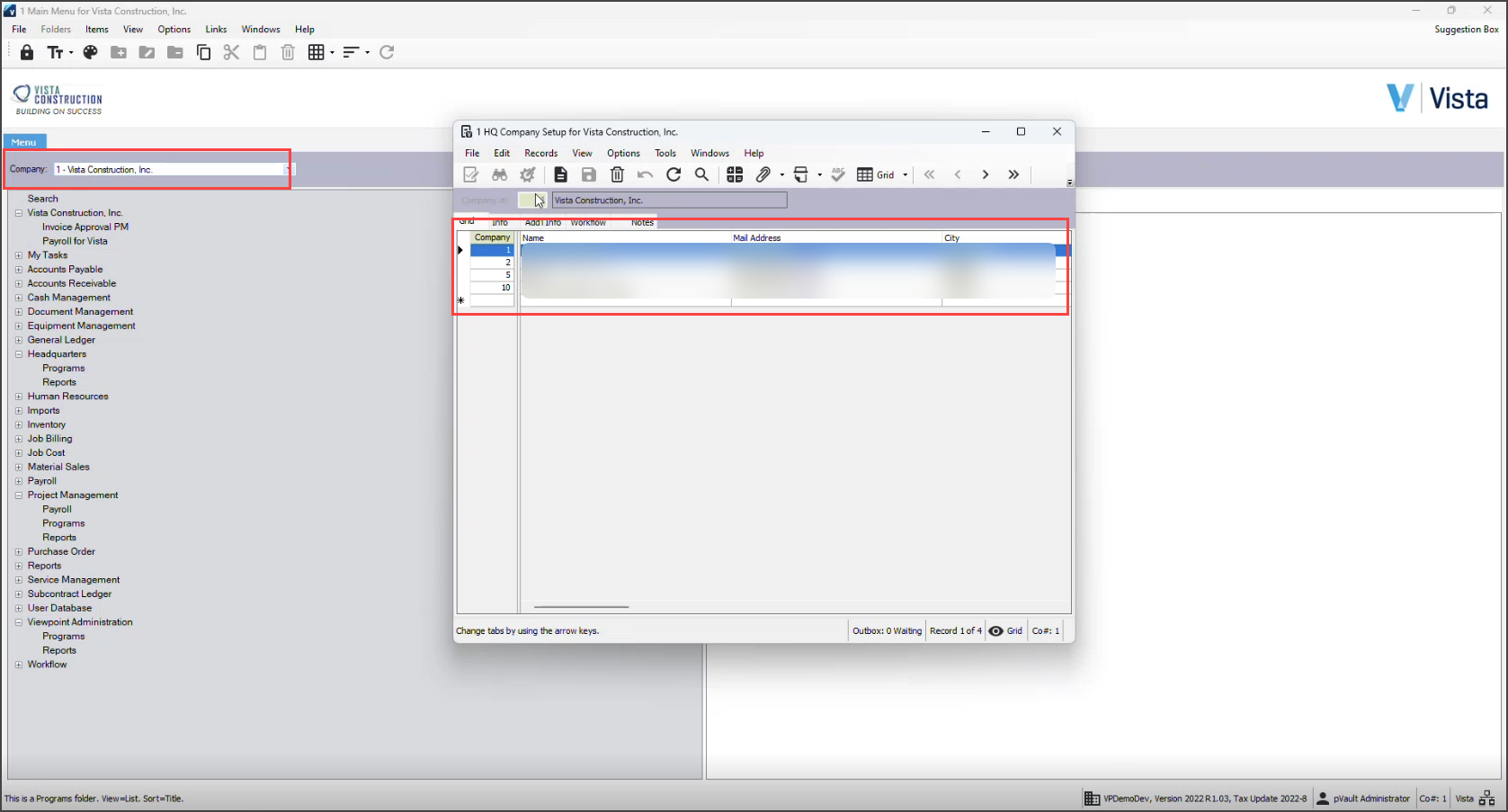Expand the Payroll tree node

[x=19, y=481]
